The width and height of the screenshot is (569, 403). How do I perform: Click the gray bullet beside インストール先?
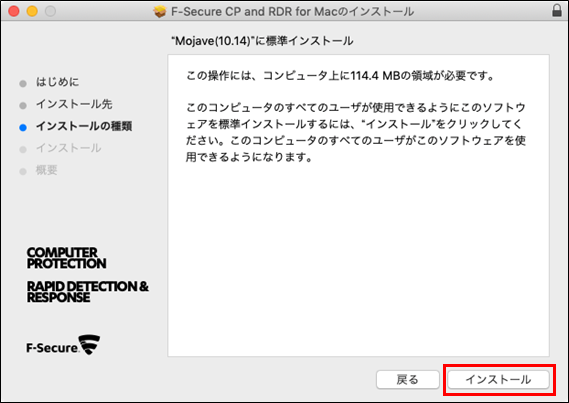tap(23, 106)
